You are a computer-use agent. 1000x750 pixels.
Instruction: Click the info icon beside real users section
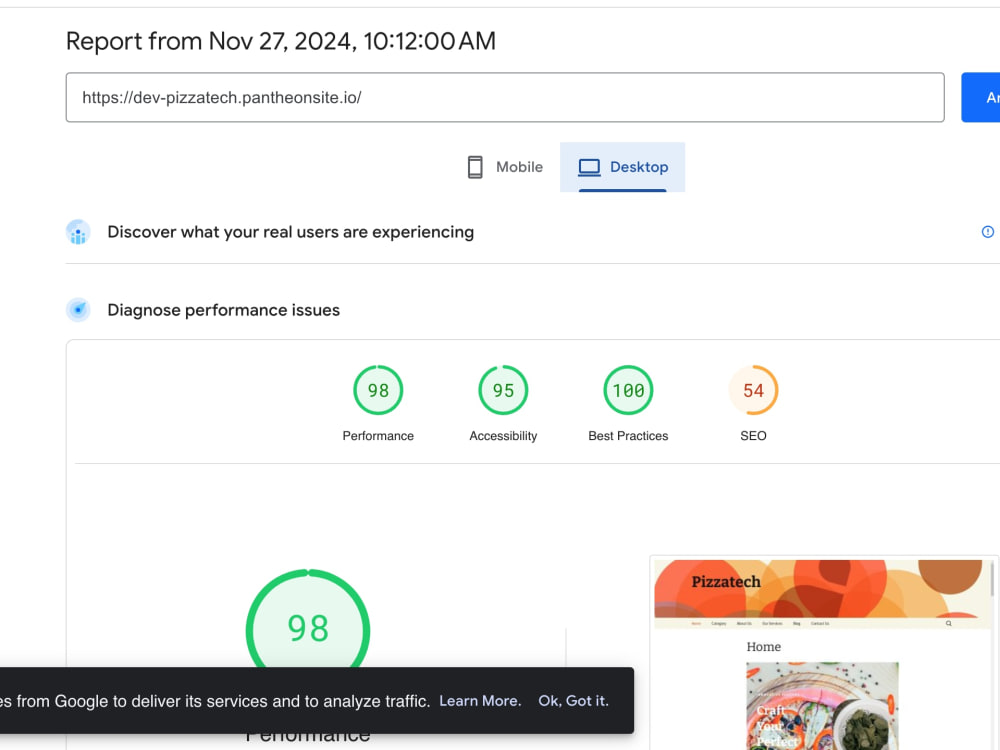pyautogui.click(x=987, y=232)
